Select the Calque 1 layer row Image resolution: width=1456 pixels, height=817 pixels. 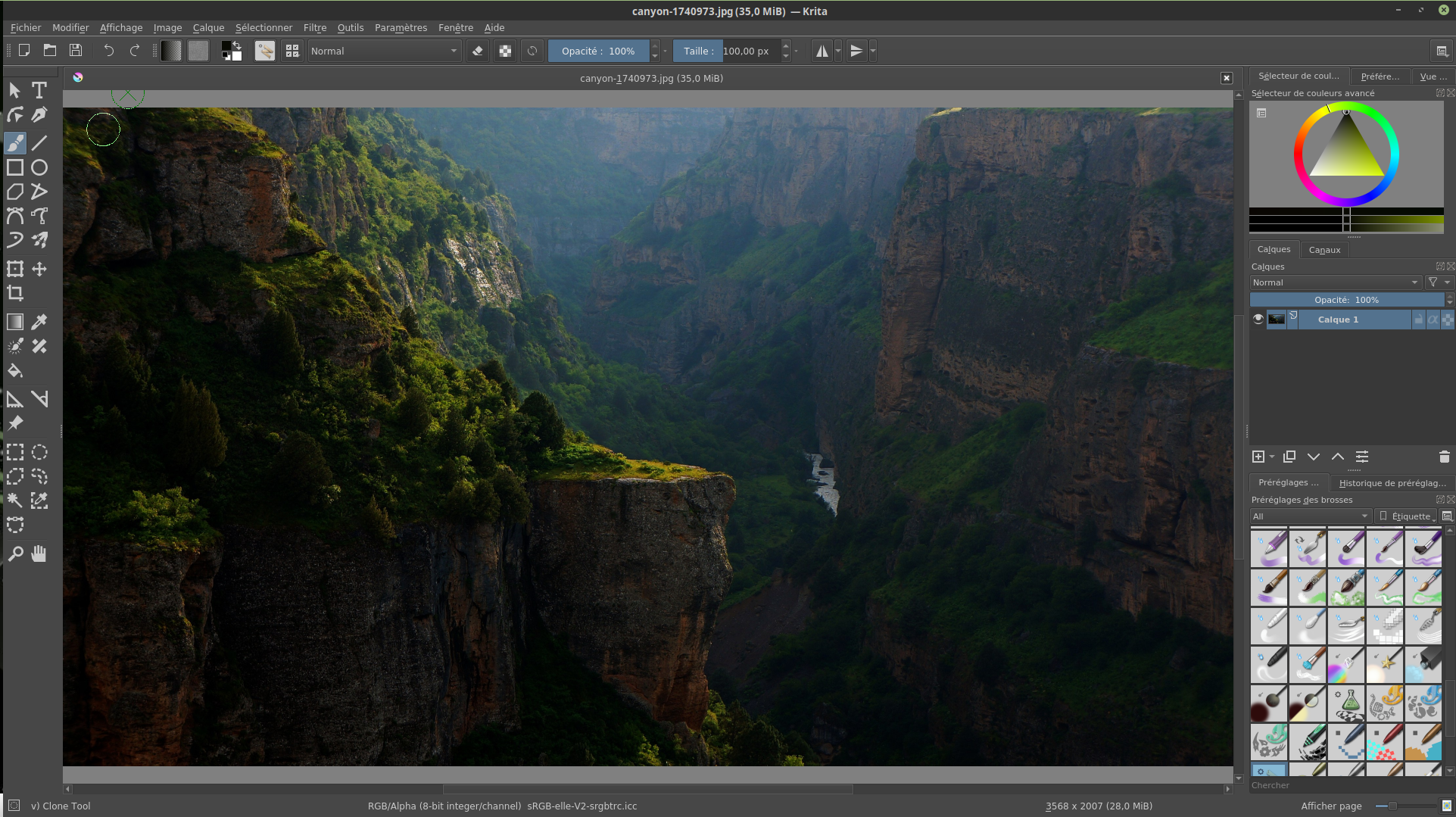pyautogui.click(x=1352, y=320)
